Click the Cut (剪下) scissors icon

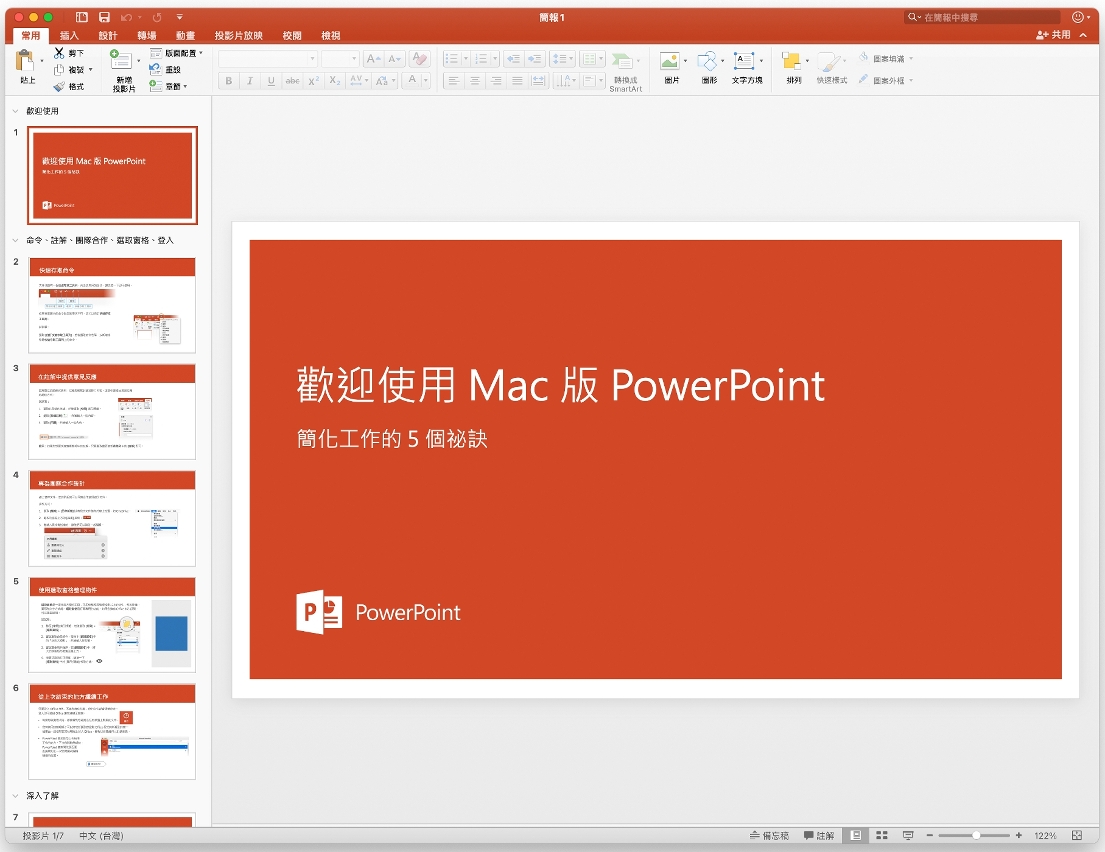(60, 52)
